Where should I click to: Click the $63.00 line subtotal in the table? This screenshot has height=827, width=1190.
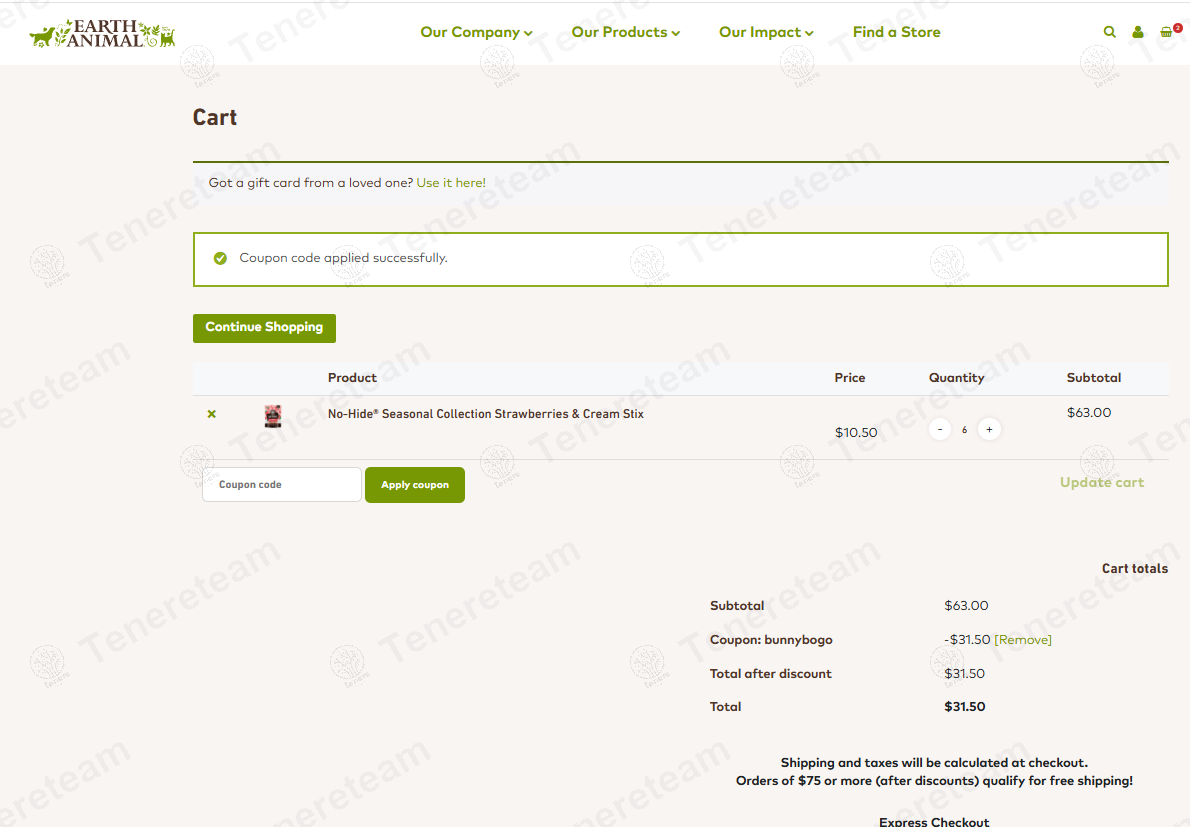click(1089, 413)
